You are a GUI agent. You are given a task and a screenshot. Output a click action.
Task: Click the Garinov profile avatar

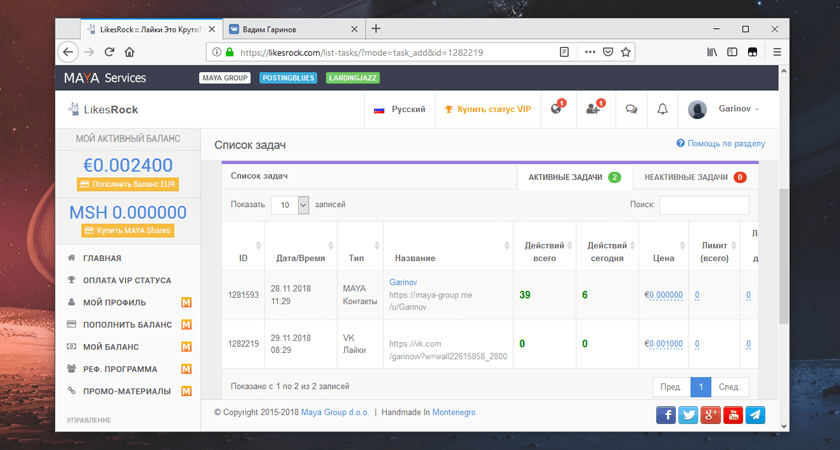pos(697,109)
